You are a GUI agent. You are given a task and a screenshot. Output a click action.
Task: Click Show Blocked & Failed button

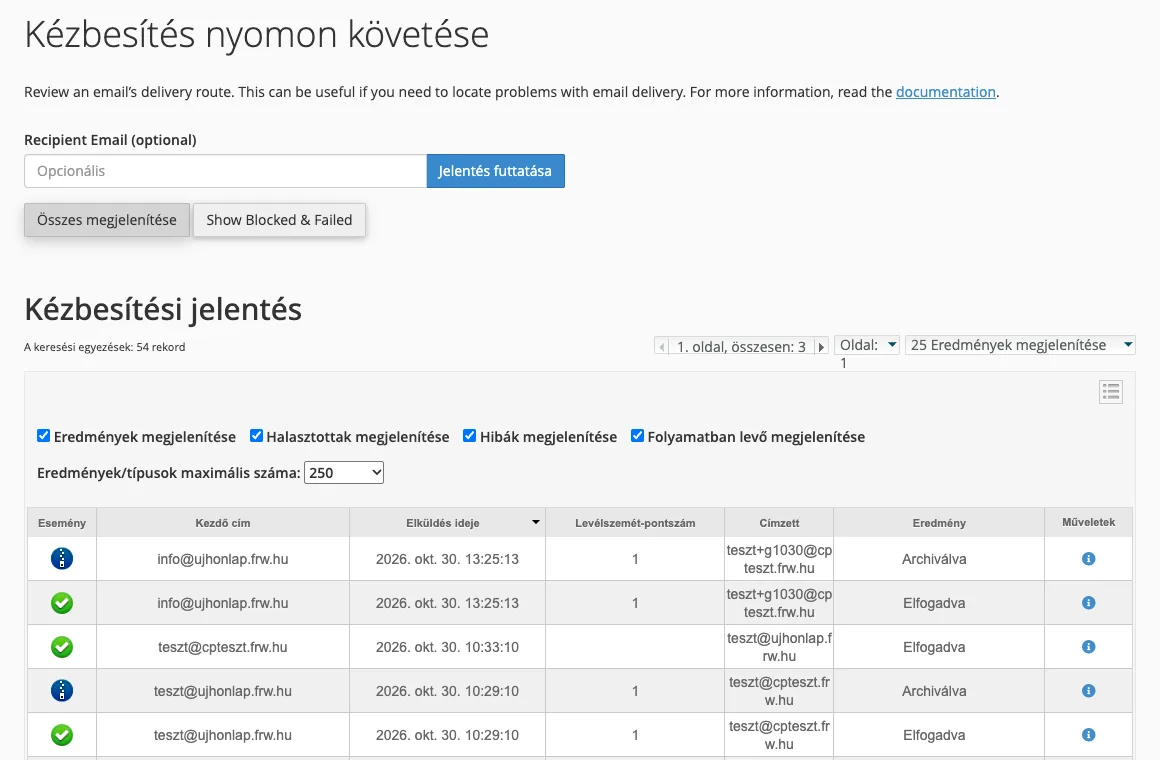point(279,220)
